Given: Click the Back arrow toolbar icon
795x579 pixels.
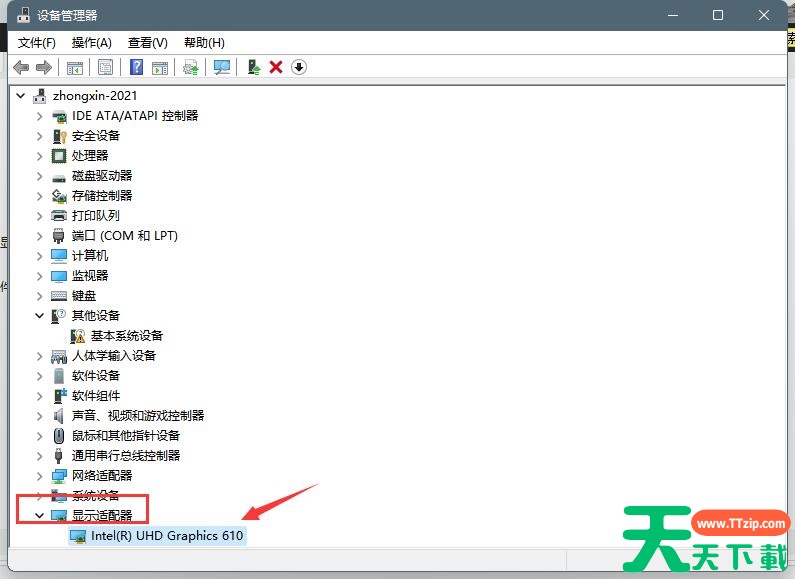Looking at the screenshot, I should 21,67.
